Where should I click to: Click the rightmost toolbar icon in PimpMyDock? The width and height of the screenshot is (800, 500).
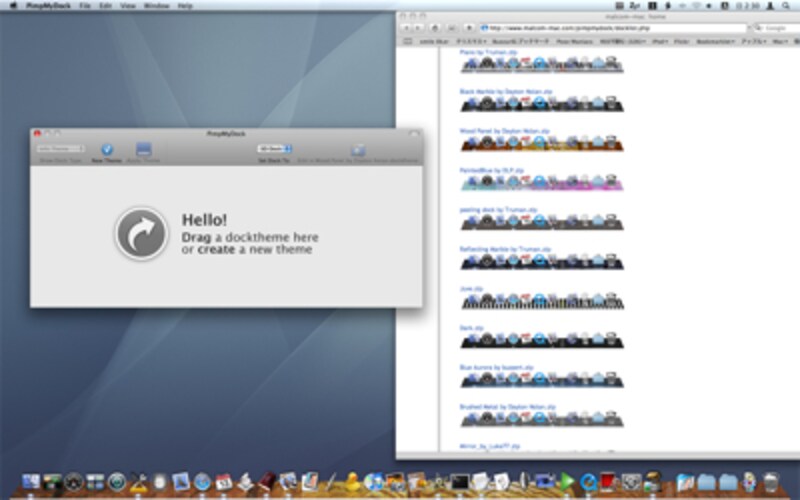pyautogui.click(x=358, y=150)
